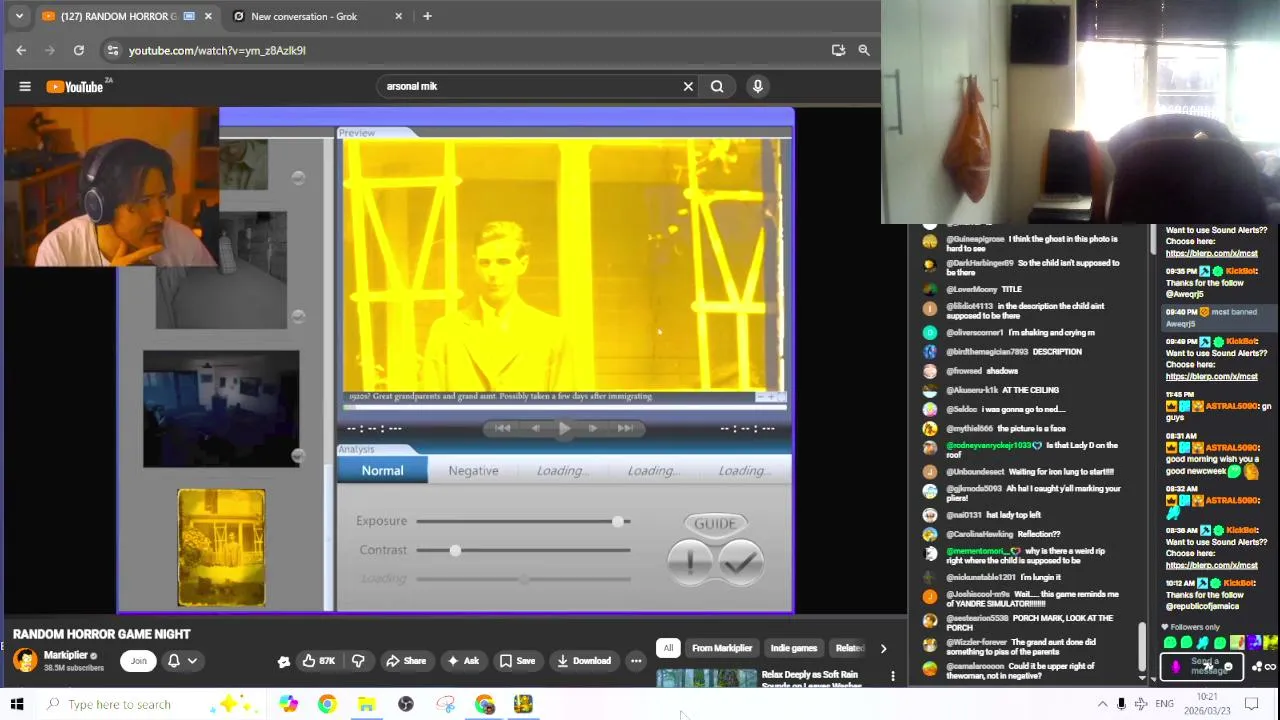Go back in the Chrome browser

click(21, 50)
